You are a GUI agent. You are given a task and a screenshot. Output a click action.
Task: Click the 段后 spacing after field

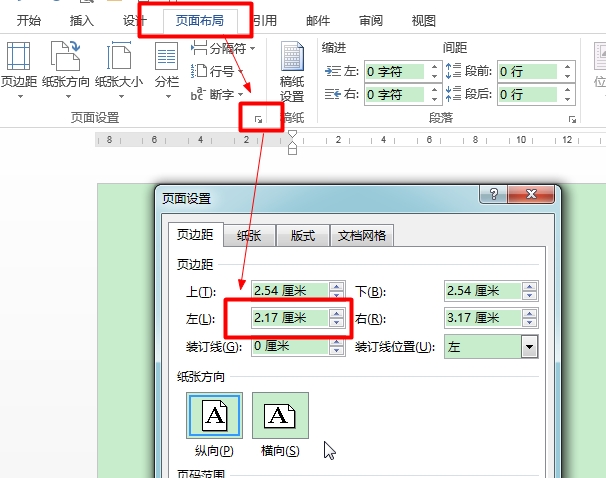(x=528, y=94)
